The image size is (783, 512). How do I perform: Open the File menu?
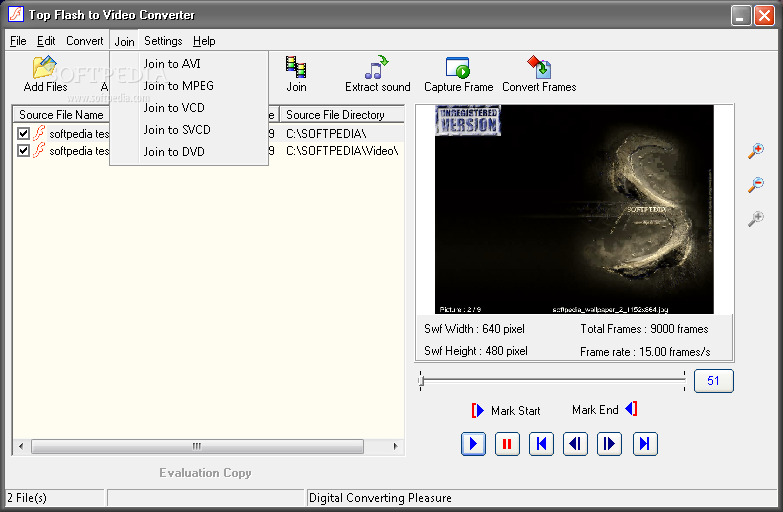click(x=18, y=41)
